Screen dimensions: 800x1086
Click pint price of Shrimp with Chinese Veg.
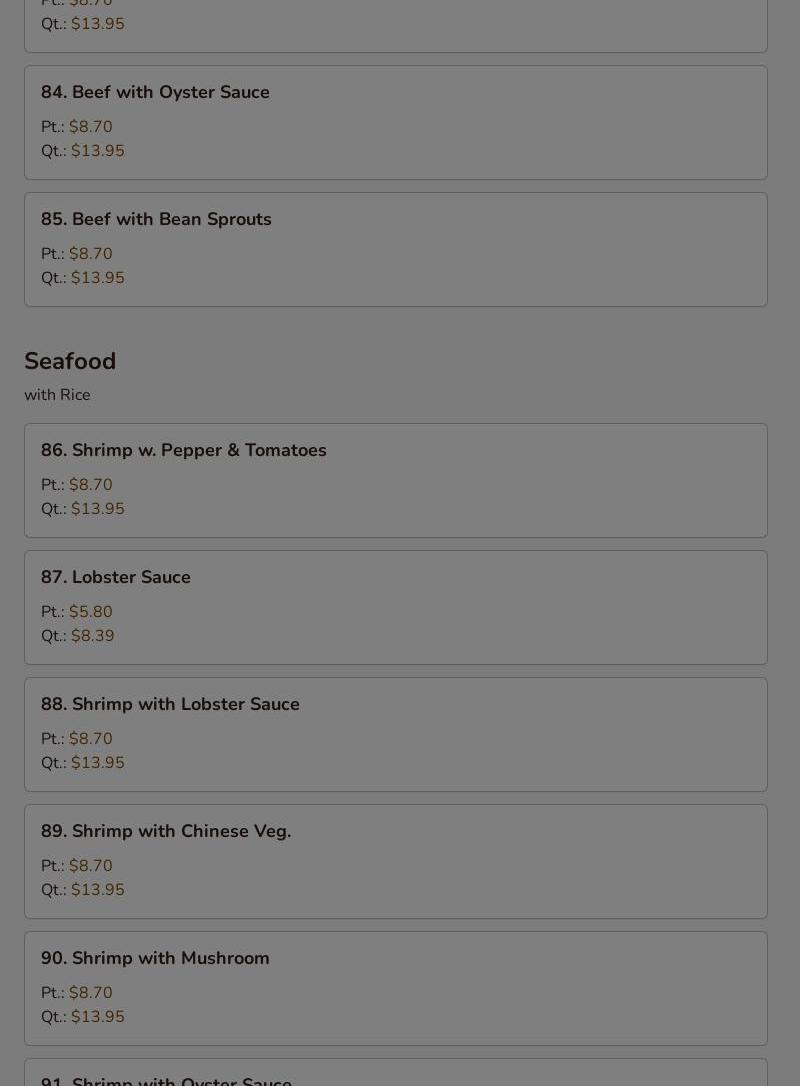pos(91,866)
